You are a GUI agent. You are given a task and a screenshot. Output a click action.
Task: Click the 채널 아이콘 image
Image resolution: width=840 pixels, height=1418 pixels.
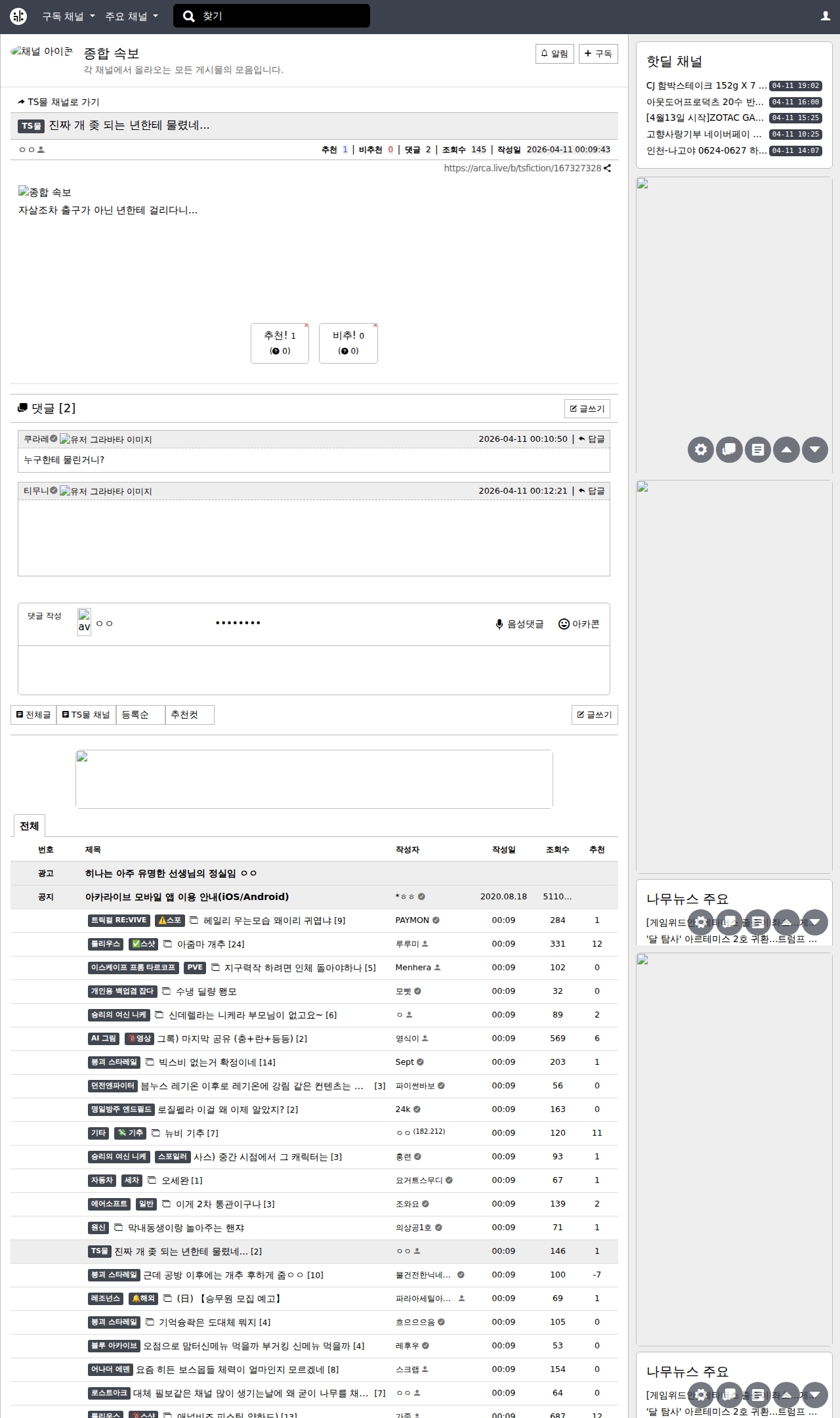(41, 52)
